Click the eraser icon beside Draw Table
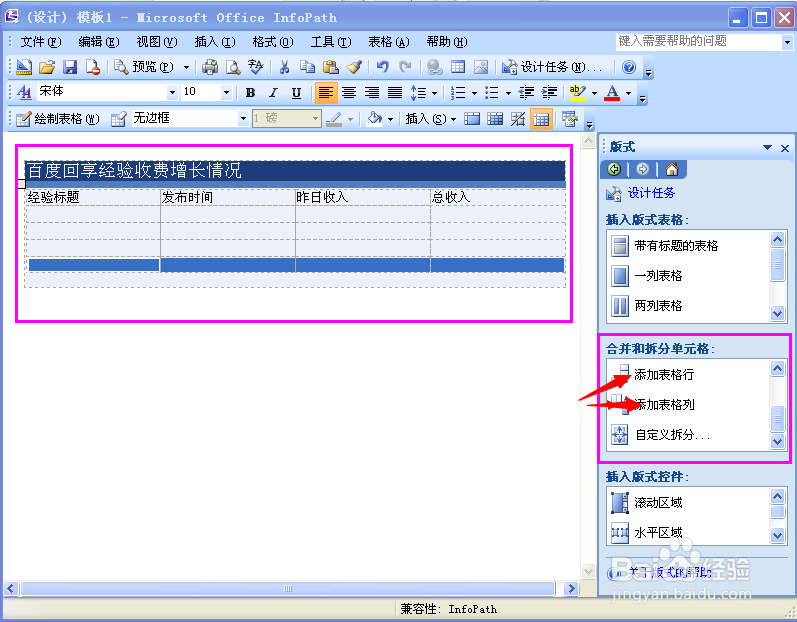This screenshot has width=797, height=622. pos(118,119)
